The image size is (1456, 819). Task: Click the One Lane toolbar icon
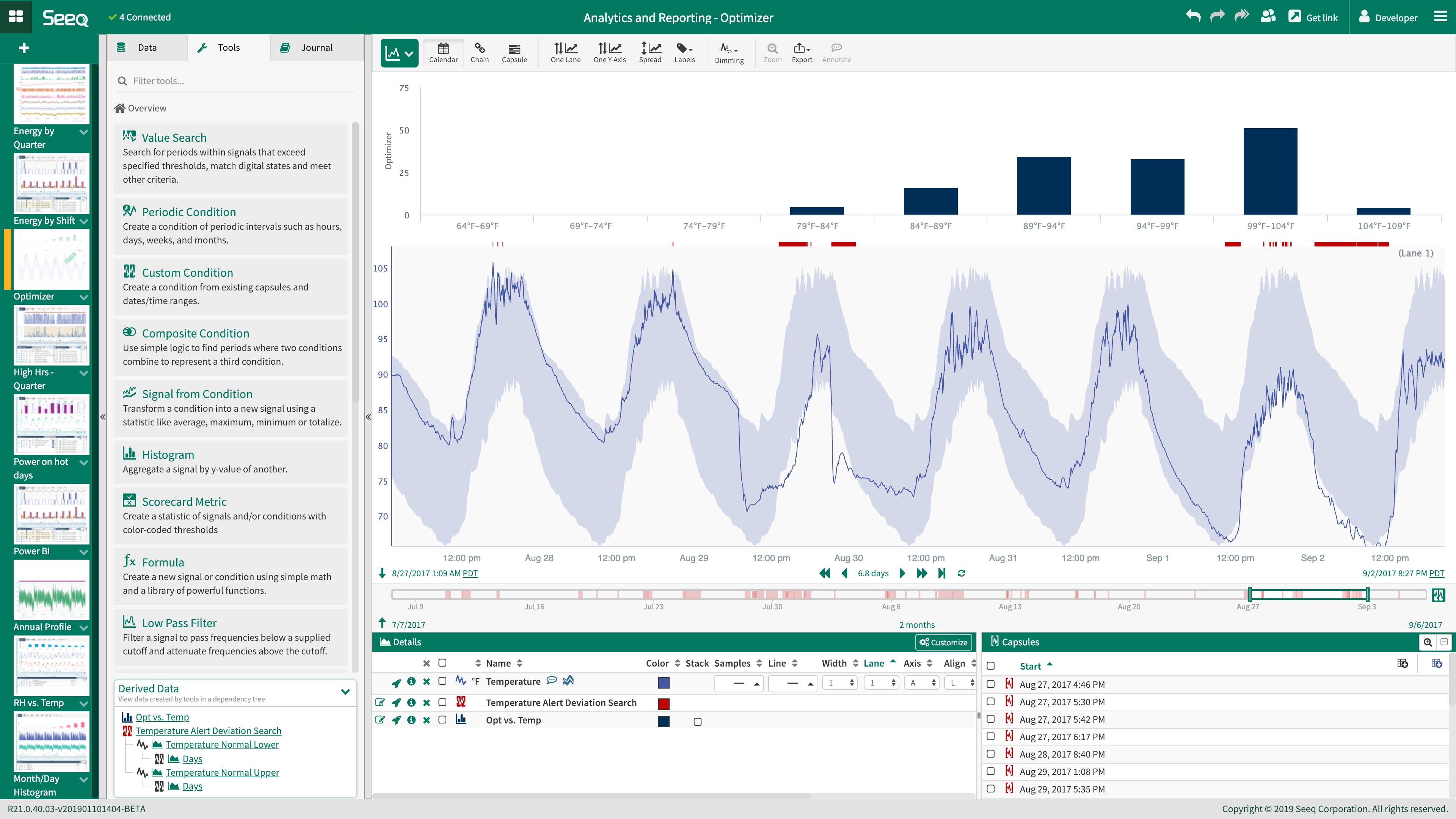coord(565,53)
